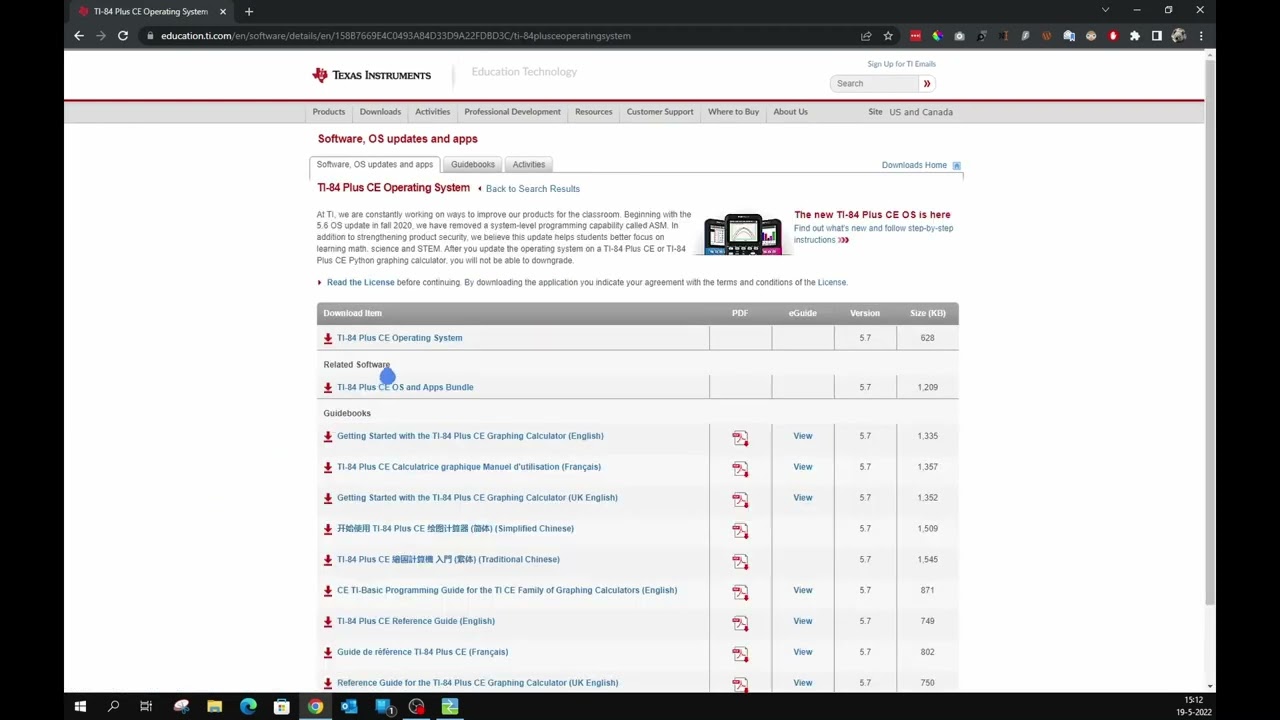Image resolution: width=1280 pixels, height=720 pixels.
Task: Open the Professional Development menu
Action: pyautogui.click(x=512, y=112)
